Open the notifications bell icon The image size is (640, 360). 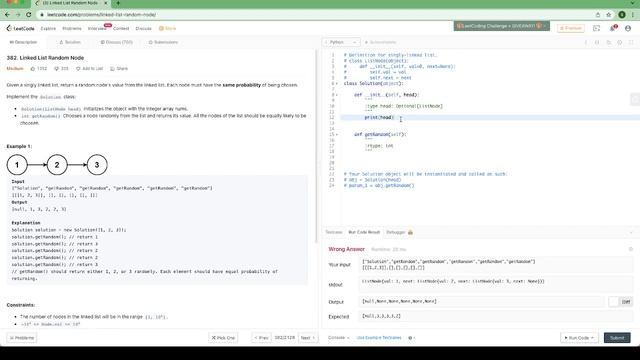pos(613,28)
